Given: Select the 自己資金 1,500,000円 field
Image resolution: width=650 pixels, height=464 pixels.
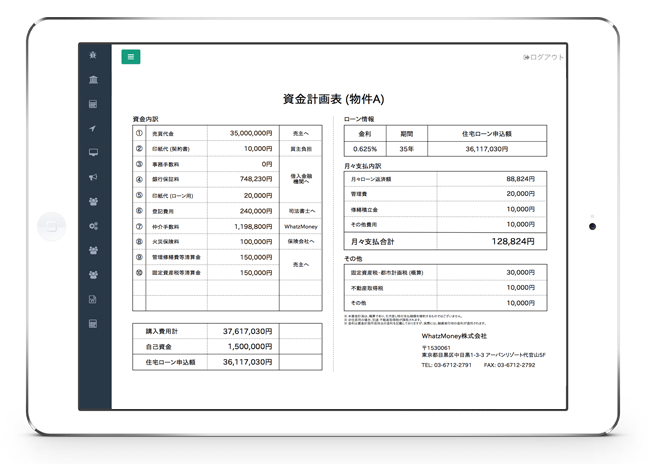Looking at the screenshot, I should tap(242, 347).
